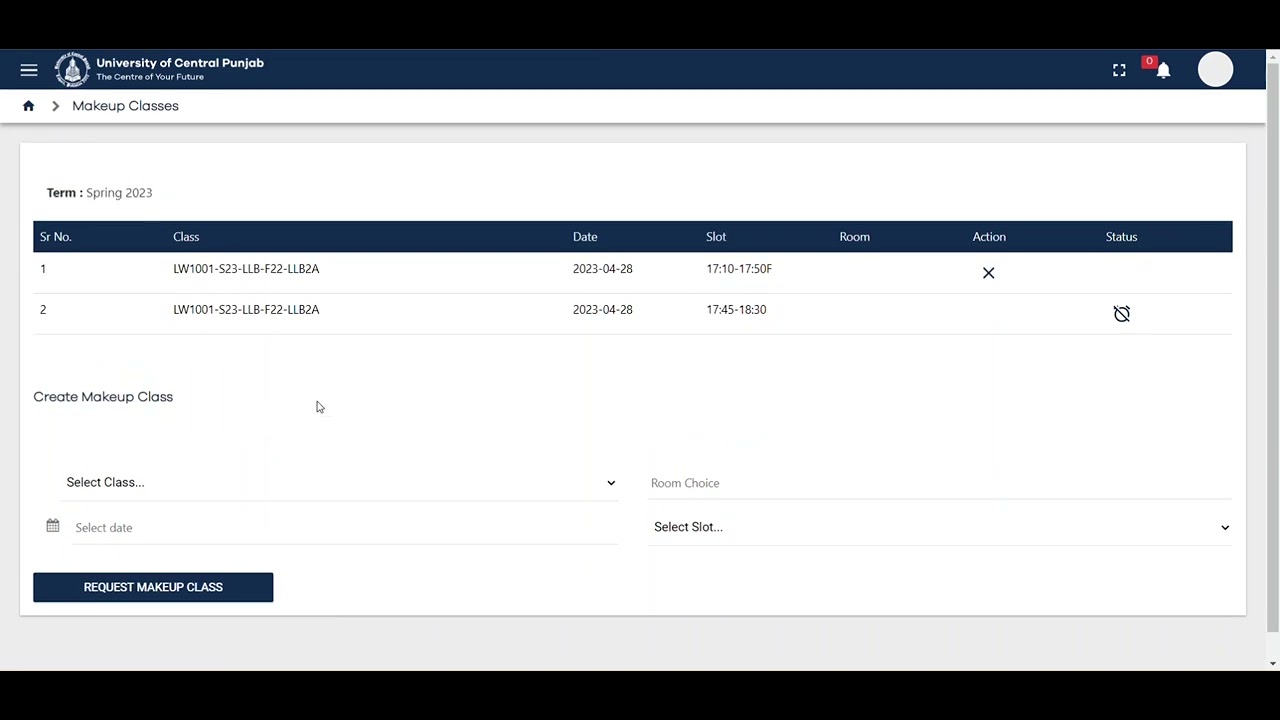The width and height of the screenshot is (1280, 720).
Task: Click the scrollbar down arrow
Action: [1272, 663]
